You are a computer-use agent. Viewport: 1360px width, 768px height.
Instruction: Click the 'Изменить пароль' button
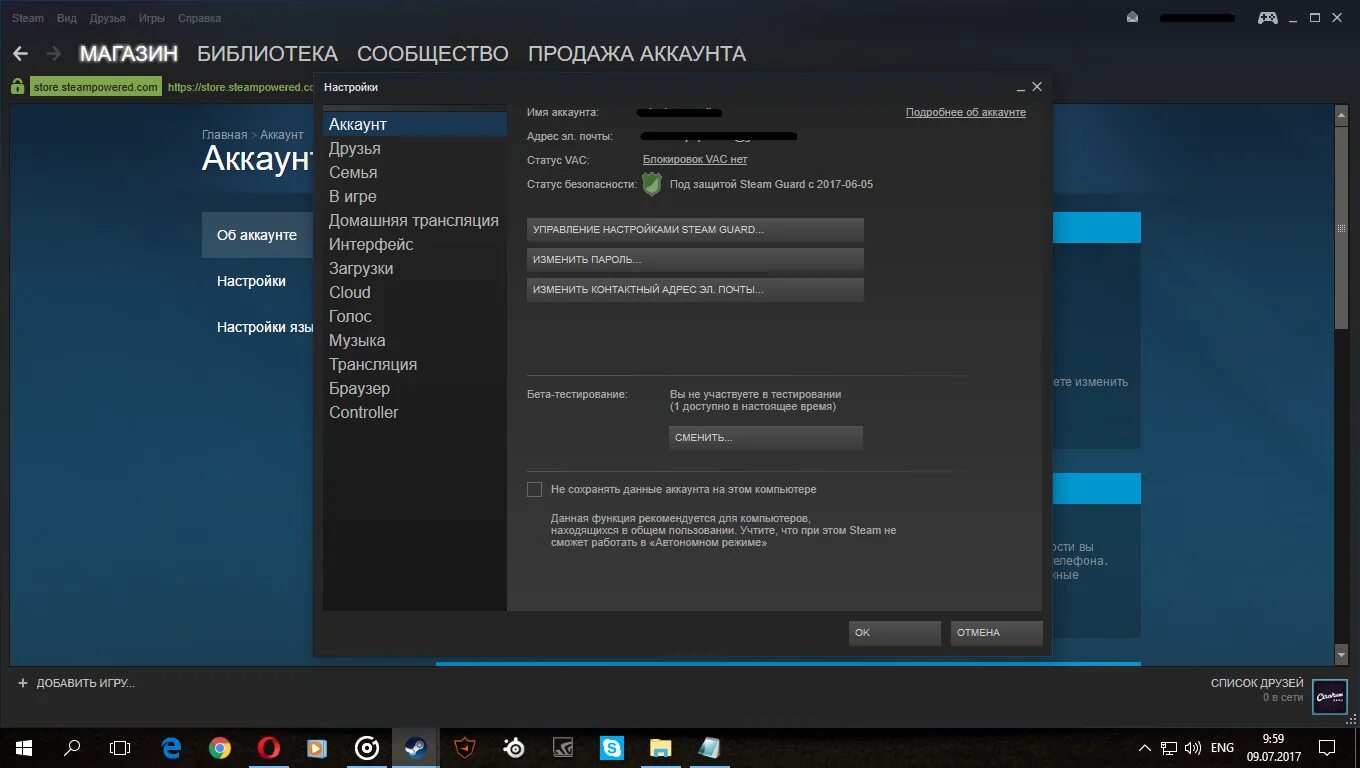click(695, 260)
